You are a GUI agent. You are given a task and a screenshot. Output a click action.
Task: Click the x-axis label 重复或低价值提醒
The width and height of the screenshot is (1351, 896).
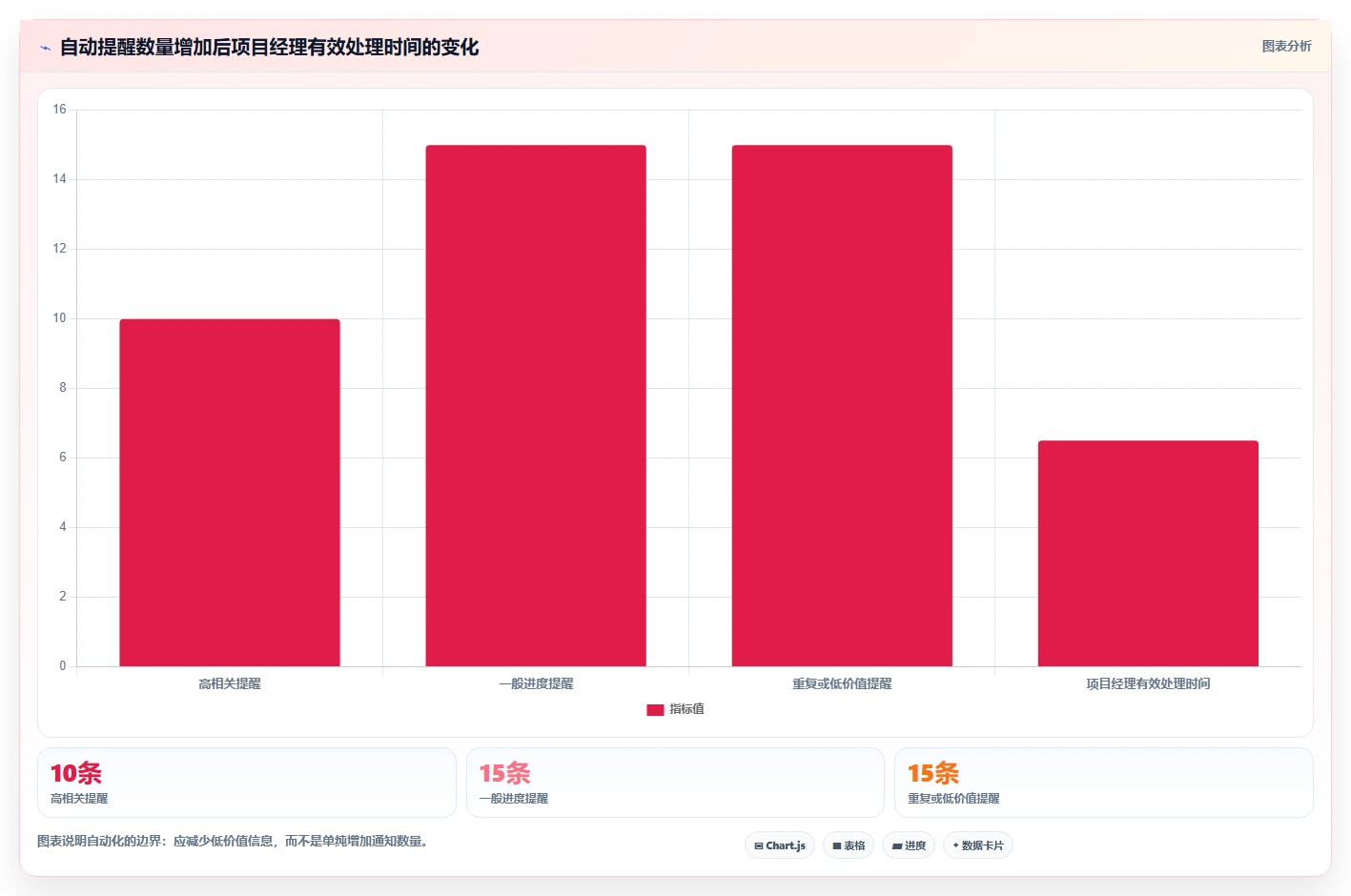point(842,683)
